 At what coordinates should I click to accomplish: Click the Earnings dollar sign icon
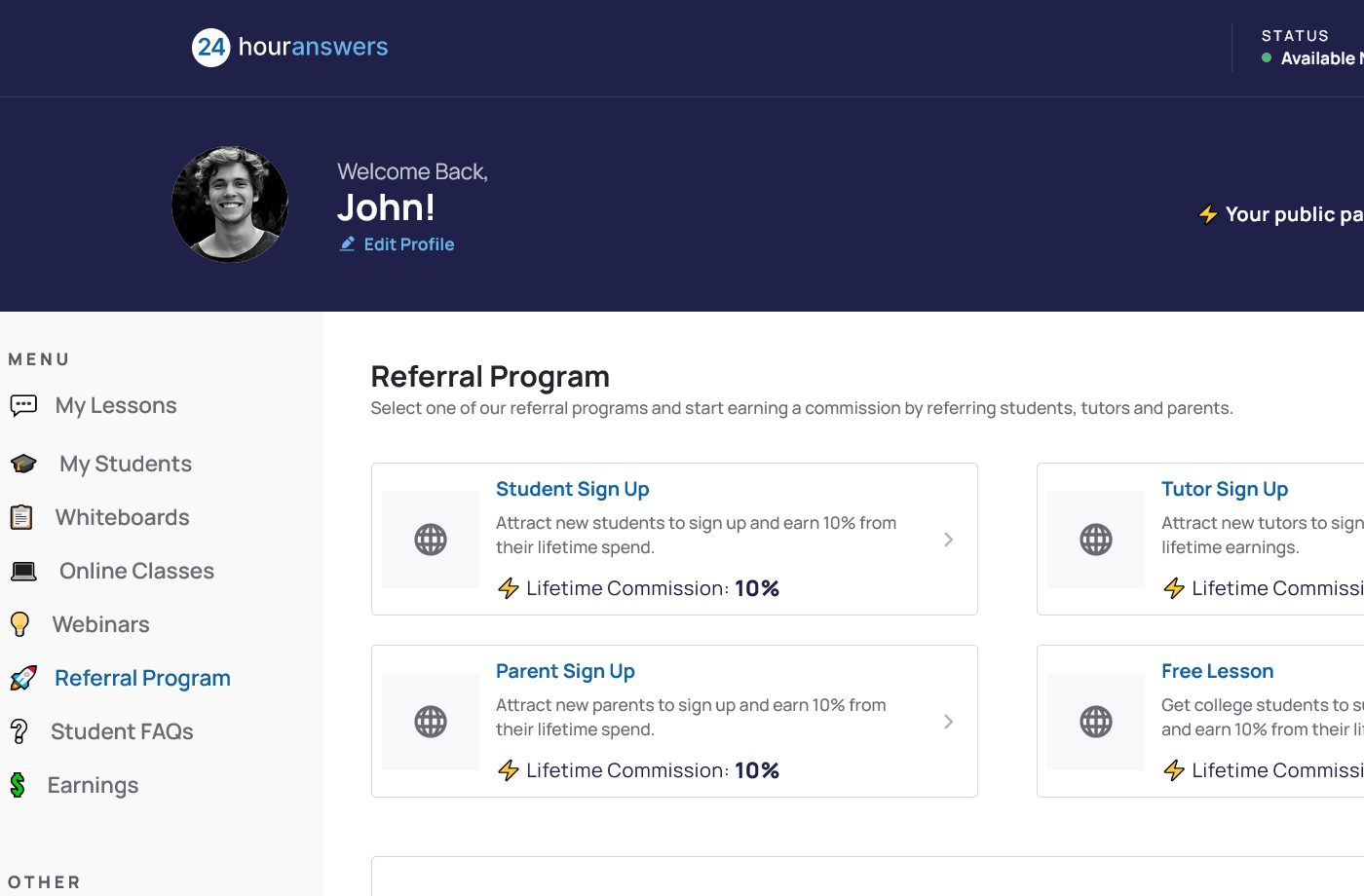pos(18,785)
